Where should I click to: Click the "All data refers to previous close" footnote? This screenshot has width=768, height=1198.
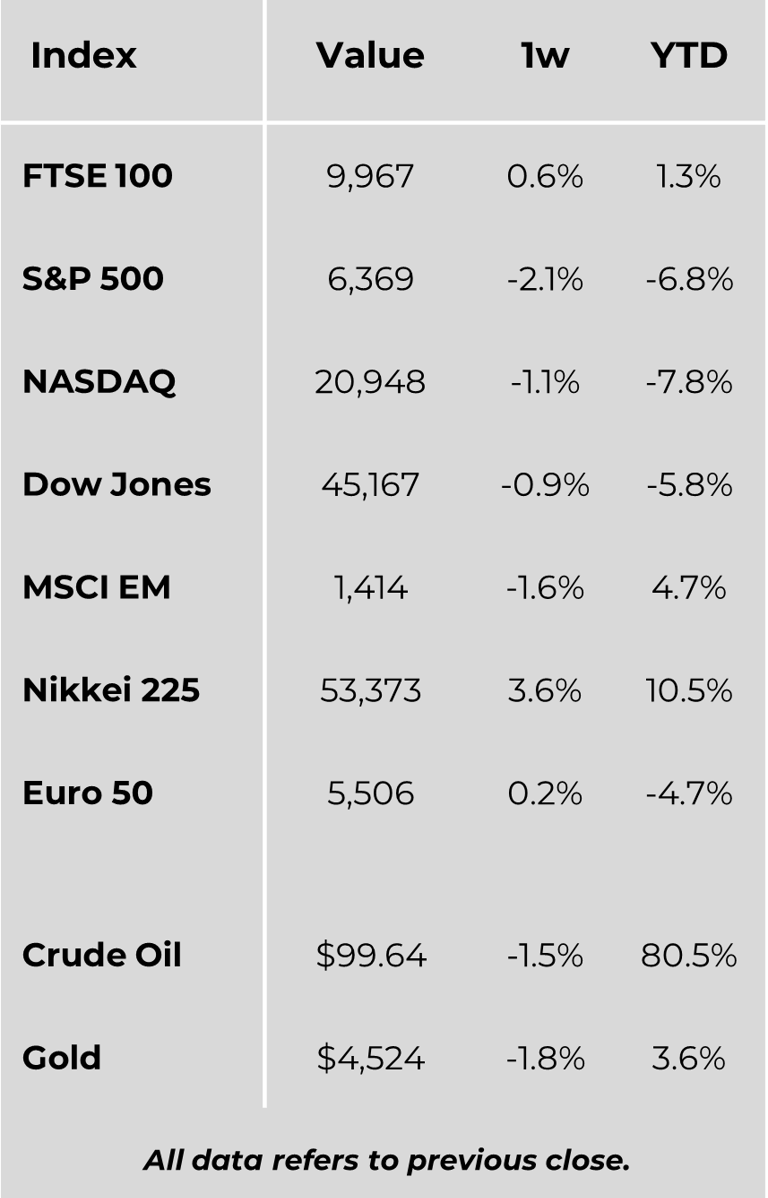pyautogui.click(x=387, y=1160)
